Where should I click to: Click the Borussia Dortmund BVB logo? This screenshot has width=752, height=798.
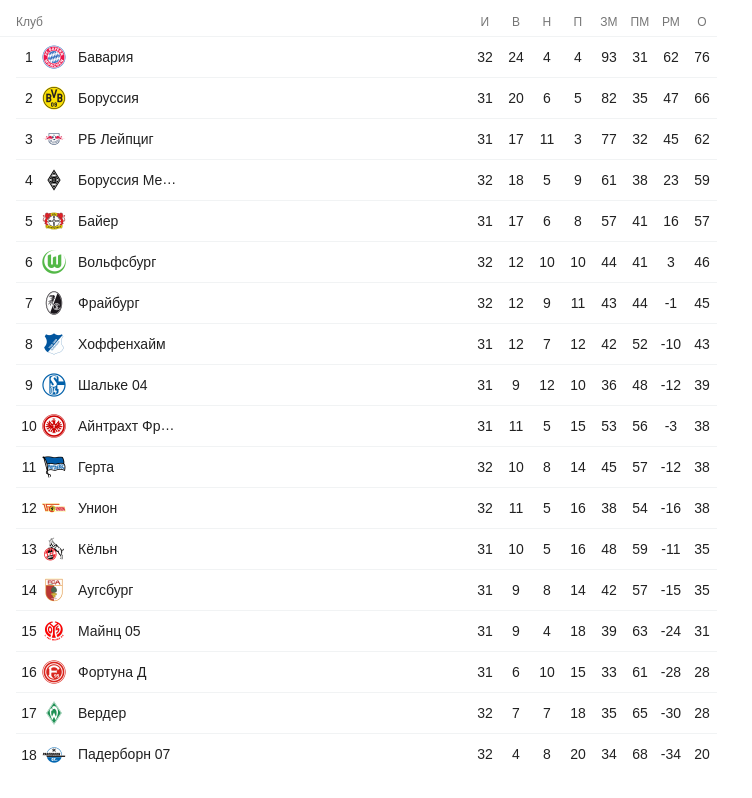[54, 98]
